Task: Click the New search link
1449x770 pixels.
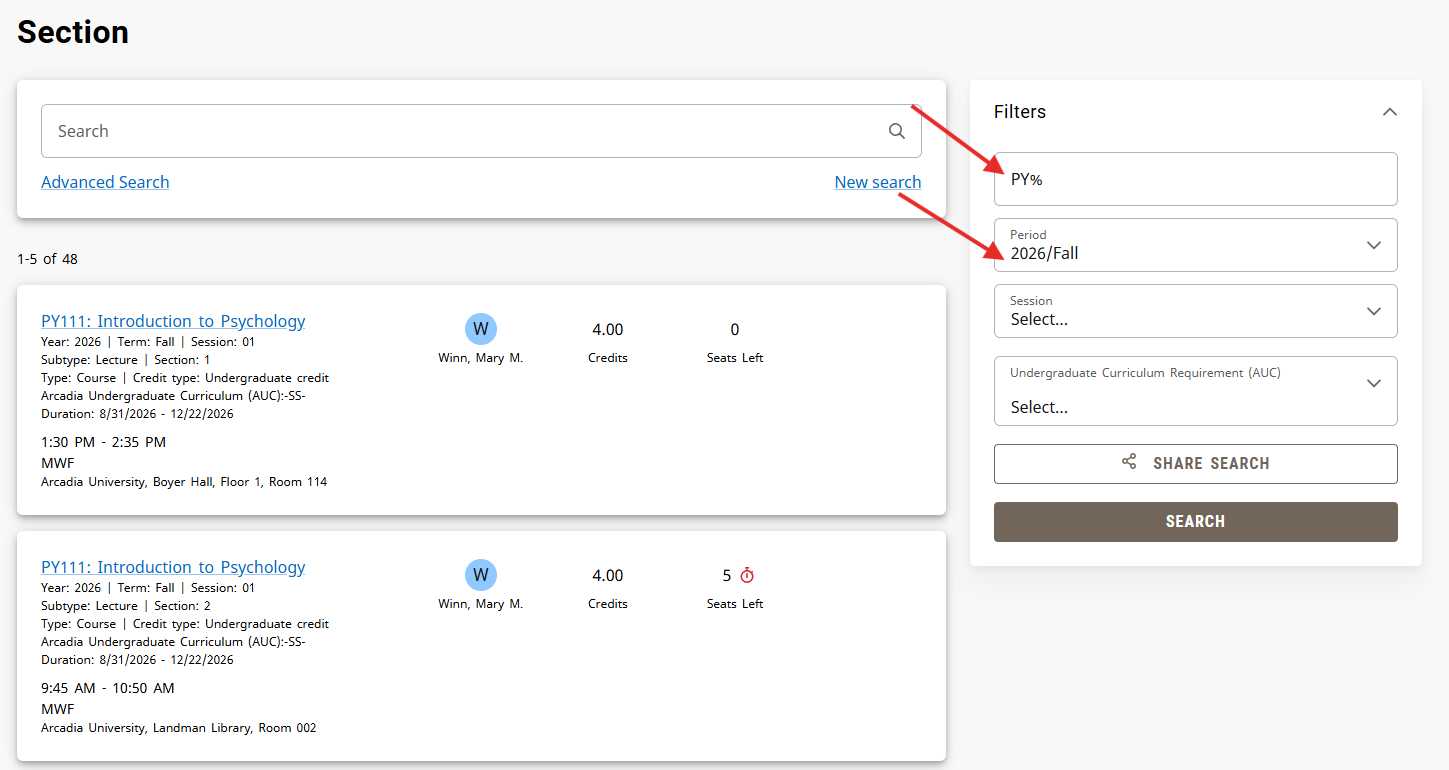Action: click(878, 182)
